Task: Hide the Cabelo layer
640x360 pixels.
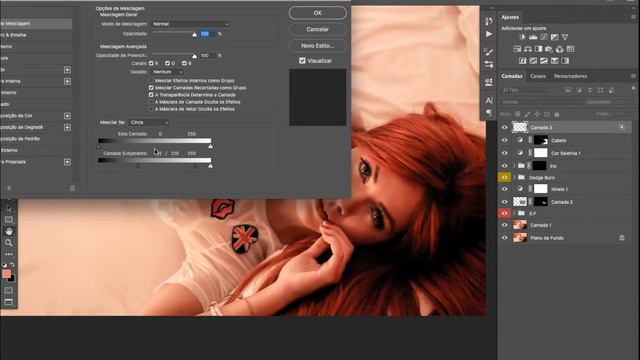Action: [x=504, y=140]
